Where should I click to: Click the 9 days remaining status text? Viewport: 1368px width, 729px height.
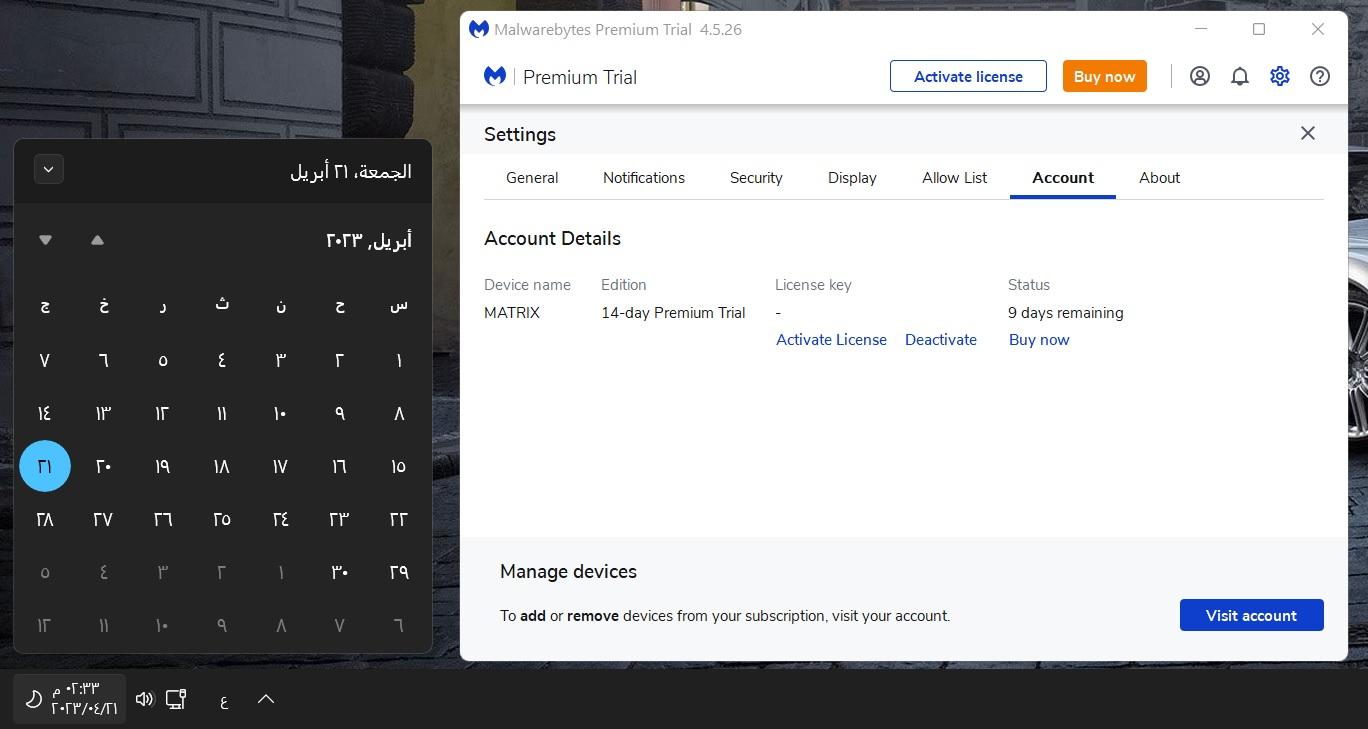pyautogui.click(x=1066, y=313)
